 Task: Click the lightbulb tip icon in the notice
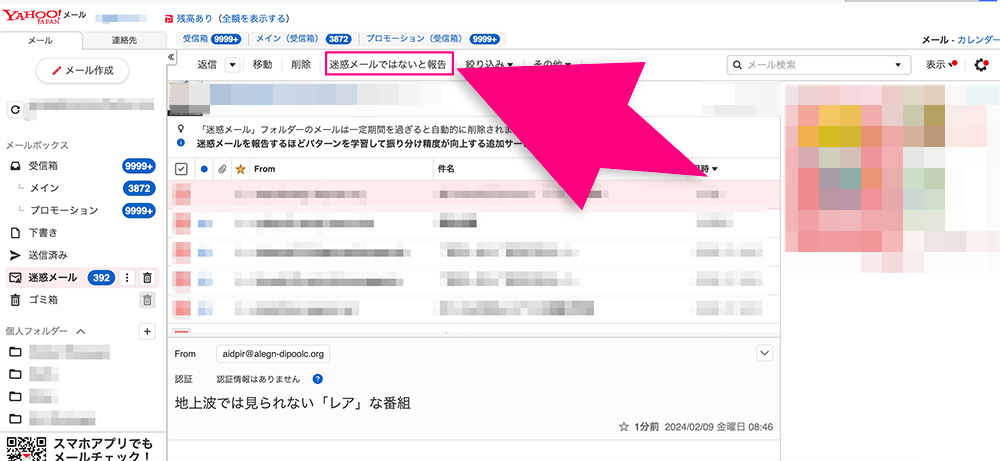click(x=181, y=127)
